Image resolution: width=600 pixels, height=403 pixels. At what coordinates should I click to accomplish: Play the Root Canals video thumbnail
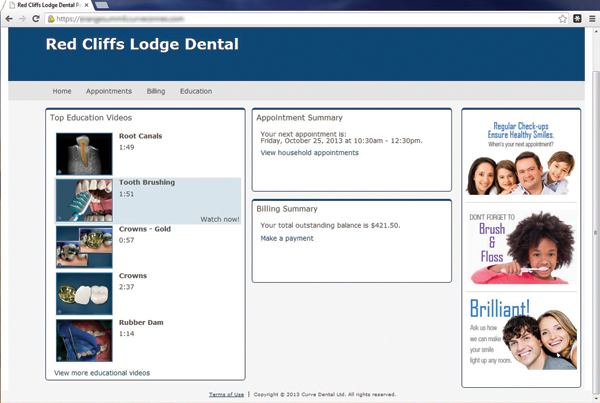pyautogui.click(x=84, y=153)
